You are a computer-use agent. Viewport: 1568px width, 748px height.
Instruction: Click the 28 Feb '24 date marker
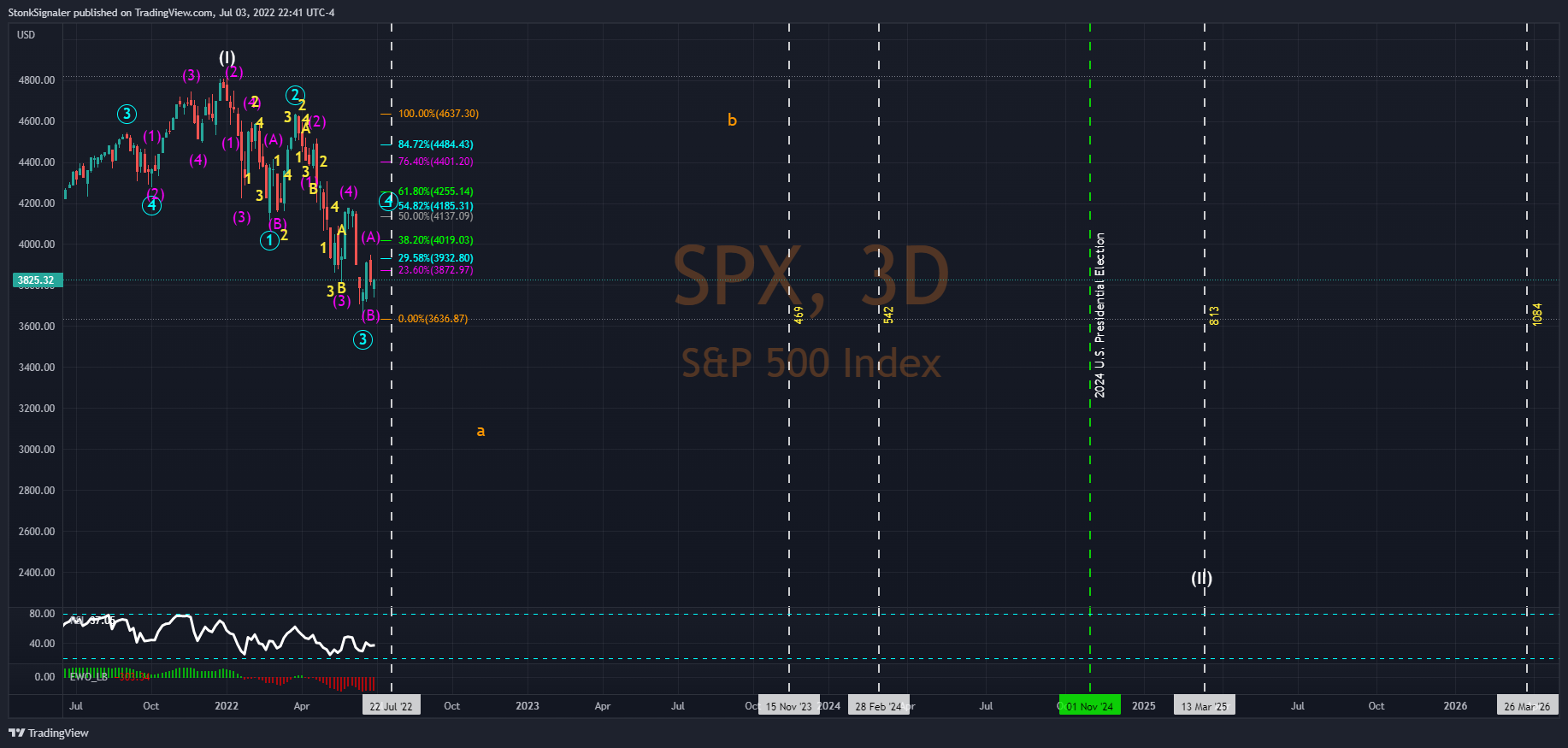point(879,706)
